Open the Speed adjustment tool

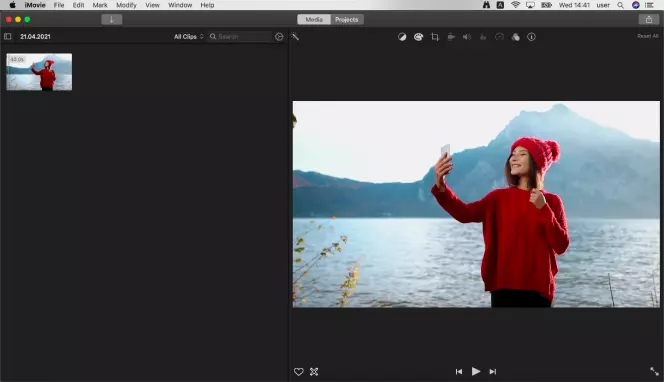pyautogui.click(x=499, y=37)
